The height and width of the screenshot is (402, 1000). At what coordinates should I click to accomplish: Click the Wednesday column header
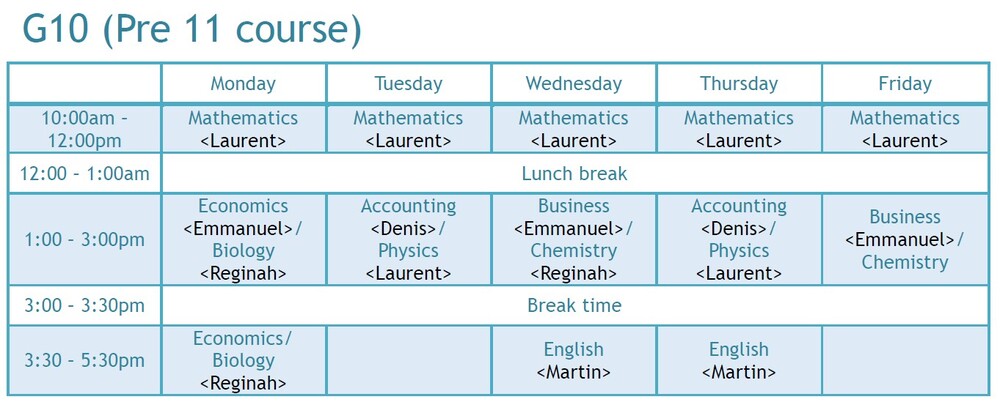573,84
